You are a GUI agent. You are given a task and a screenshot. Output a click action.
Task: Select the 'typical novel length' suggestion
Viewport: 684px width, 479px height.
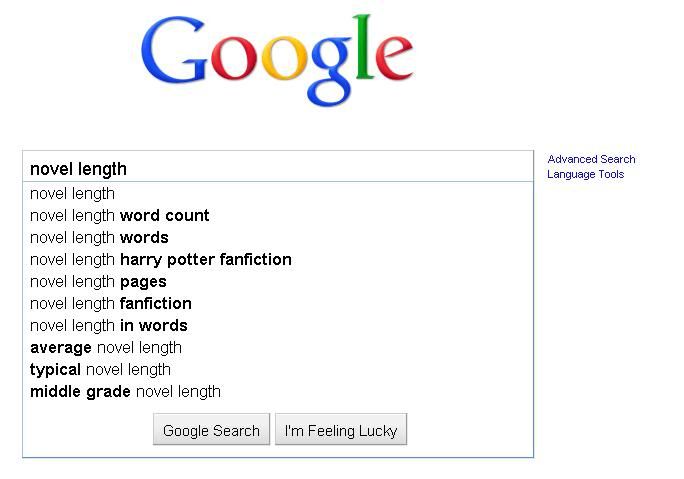pos(100,369)
